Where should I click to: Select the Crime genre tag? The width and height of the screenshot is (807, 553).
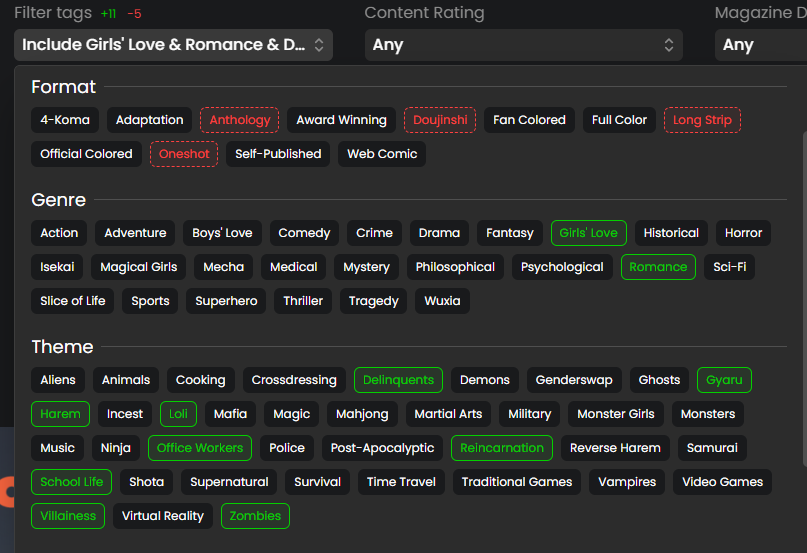coord(374,233)
